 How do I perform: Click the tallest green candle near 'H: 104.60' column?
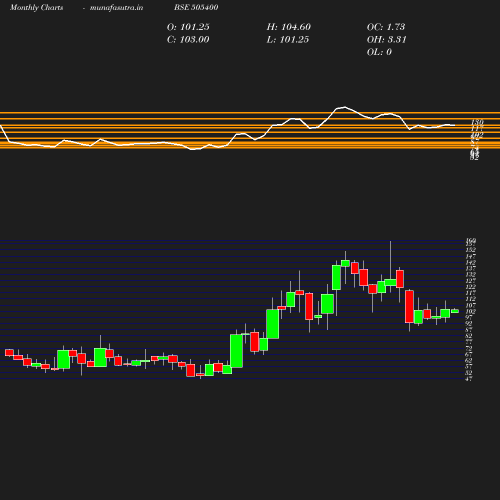(273, 324)
